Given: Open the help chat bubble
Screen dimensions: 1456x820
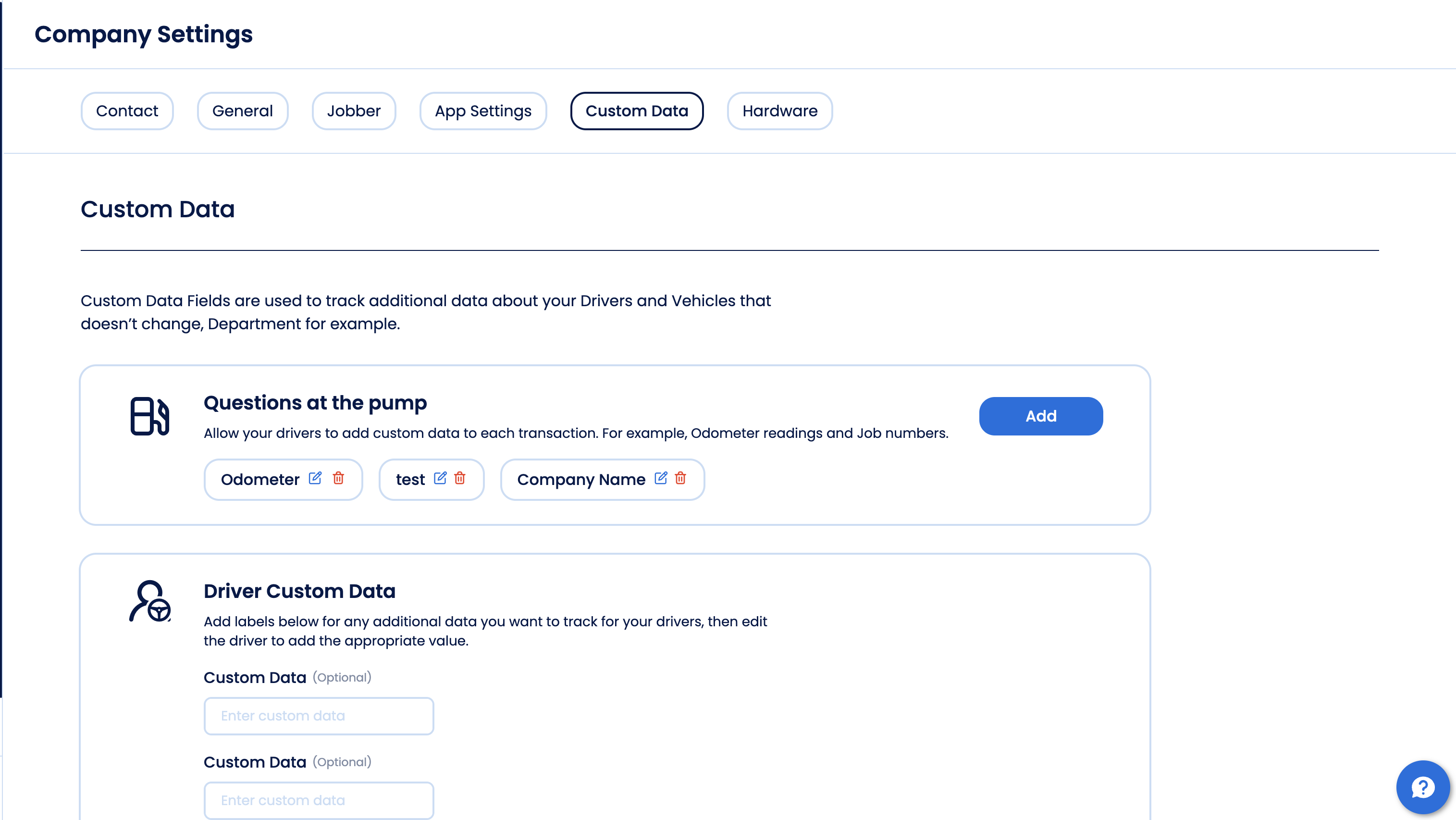Looking at the screenshot, I should (1423, 787).
